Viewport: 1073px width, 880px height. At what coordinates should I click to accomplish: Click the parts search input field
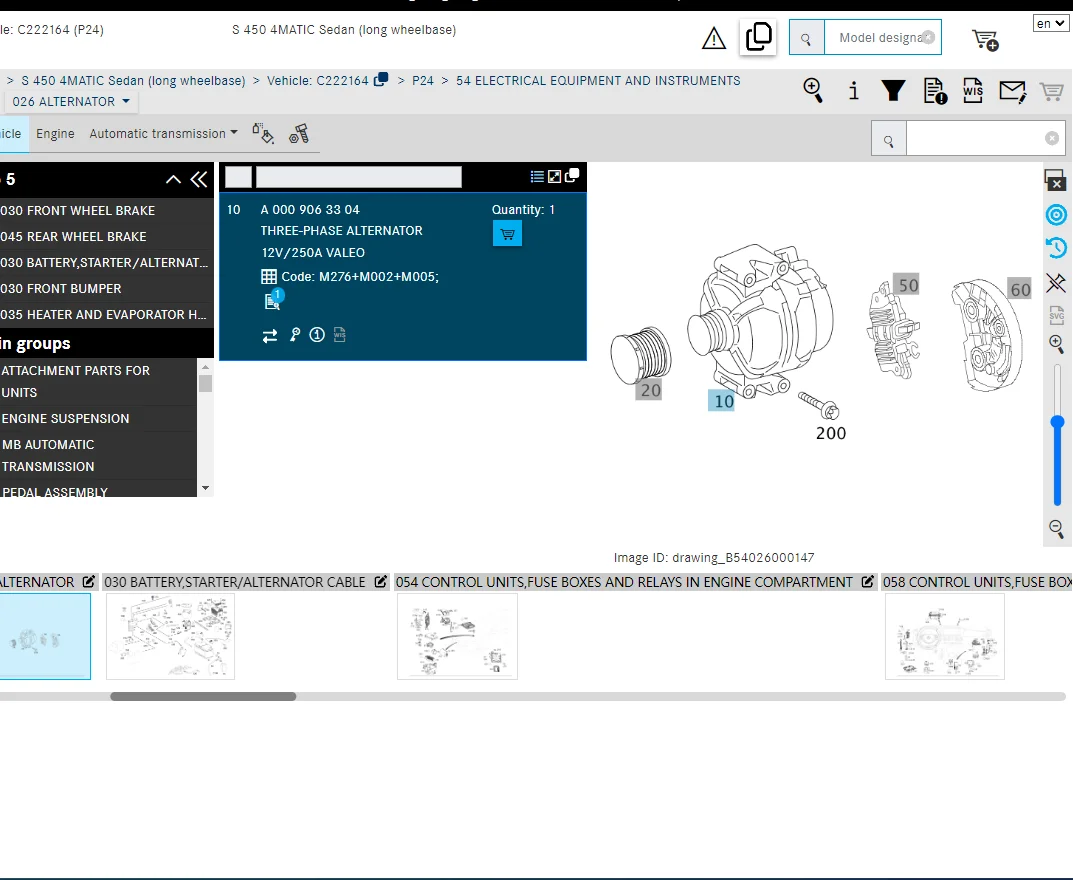pos(985,138)
